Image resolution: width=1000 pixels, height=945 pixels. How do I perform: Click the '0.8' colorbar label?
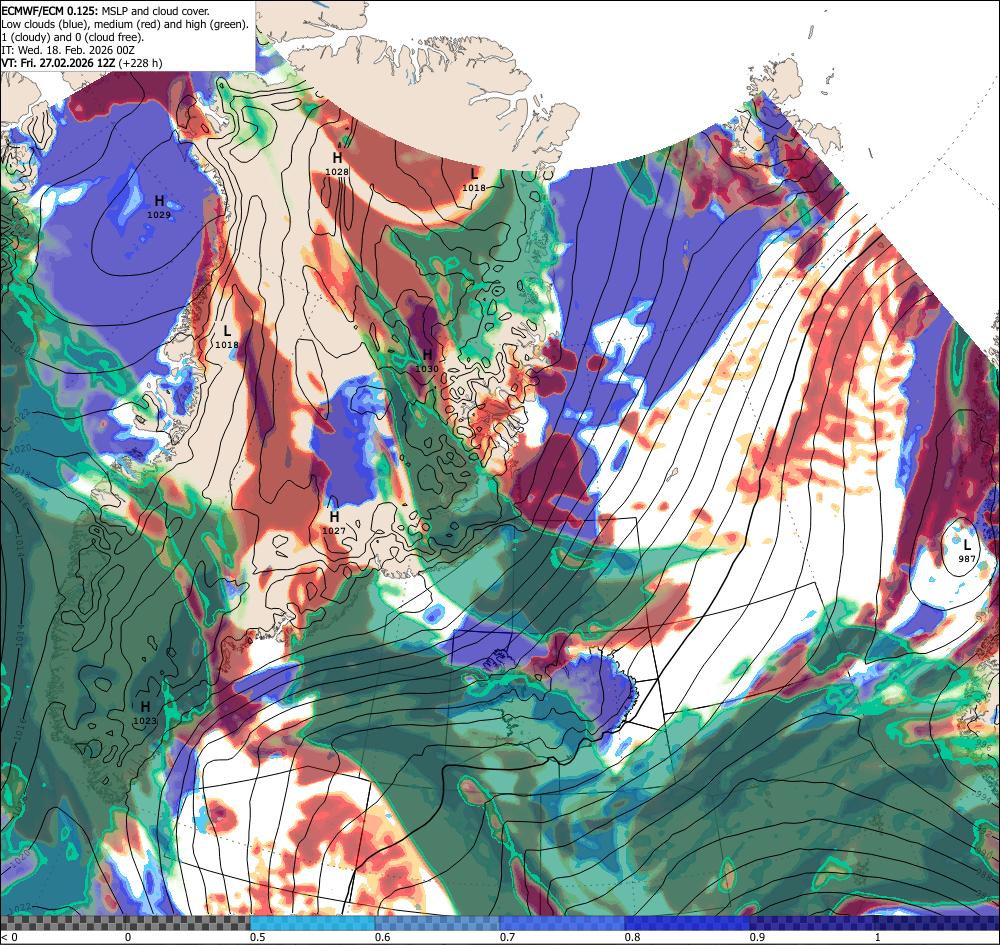(x=633, y=937)
